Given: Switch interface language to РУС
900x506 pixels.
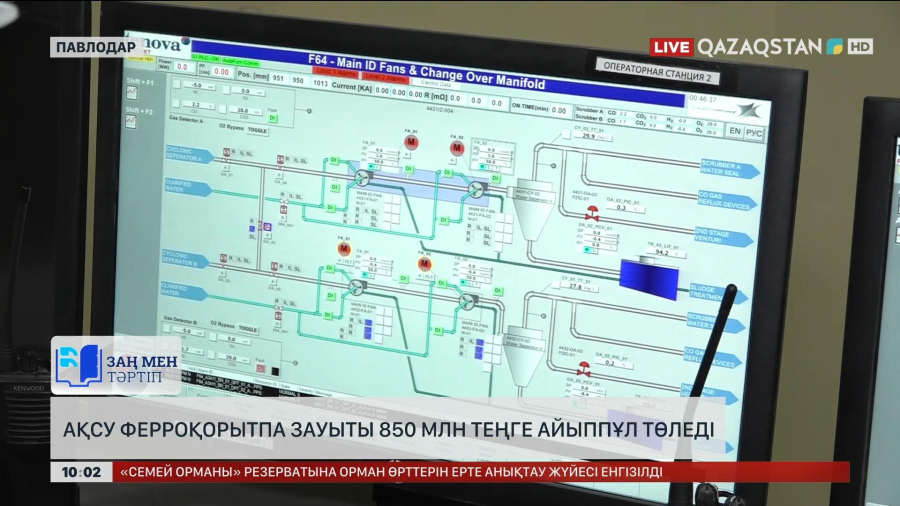Looking at the screenshot, I should [754, 133].
